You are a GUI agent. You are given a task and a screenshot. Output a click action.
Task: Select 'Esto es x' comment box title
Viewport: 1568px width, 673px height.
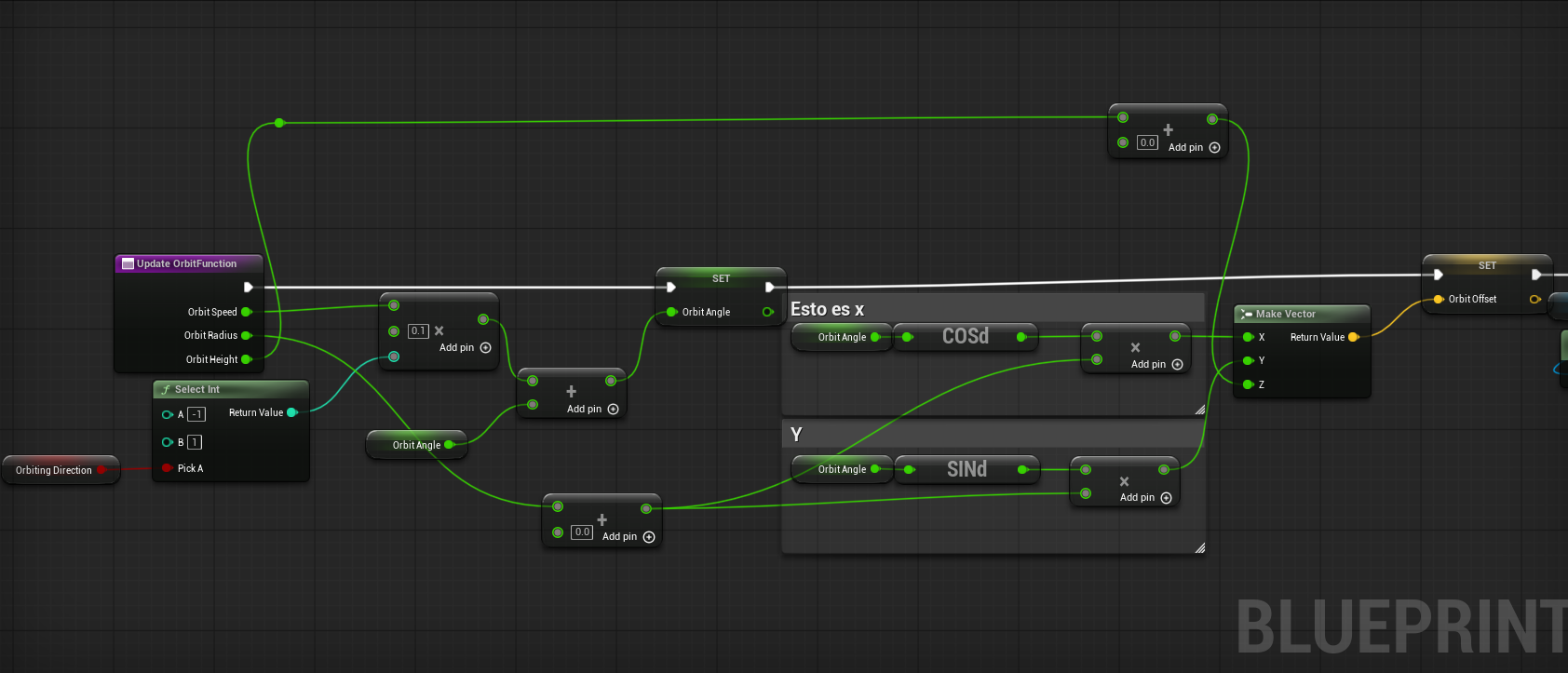point(828,309)
